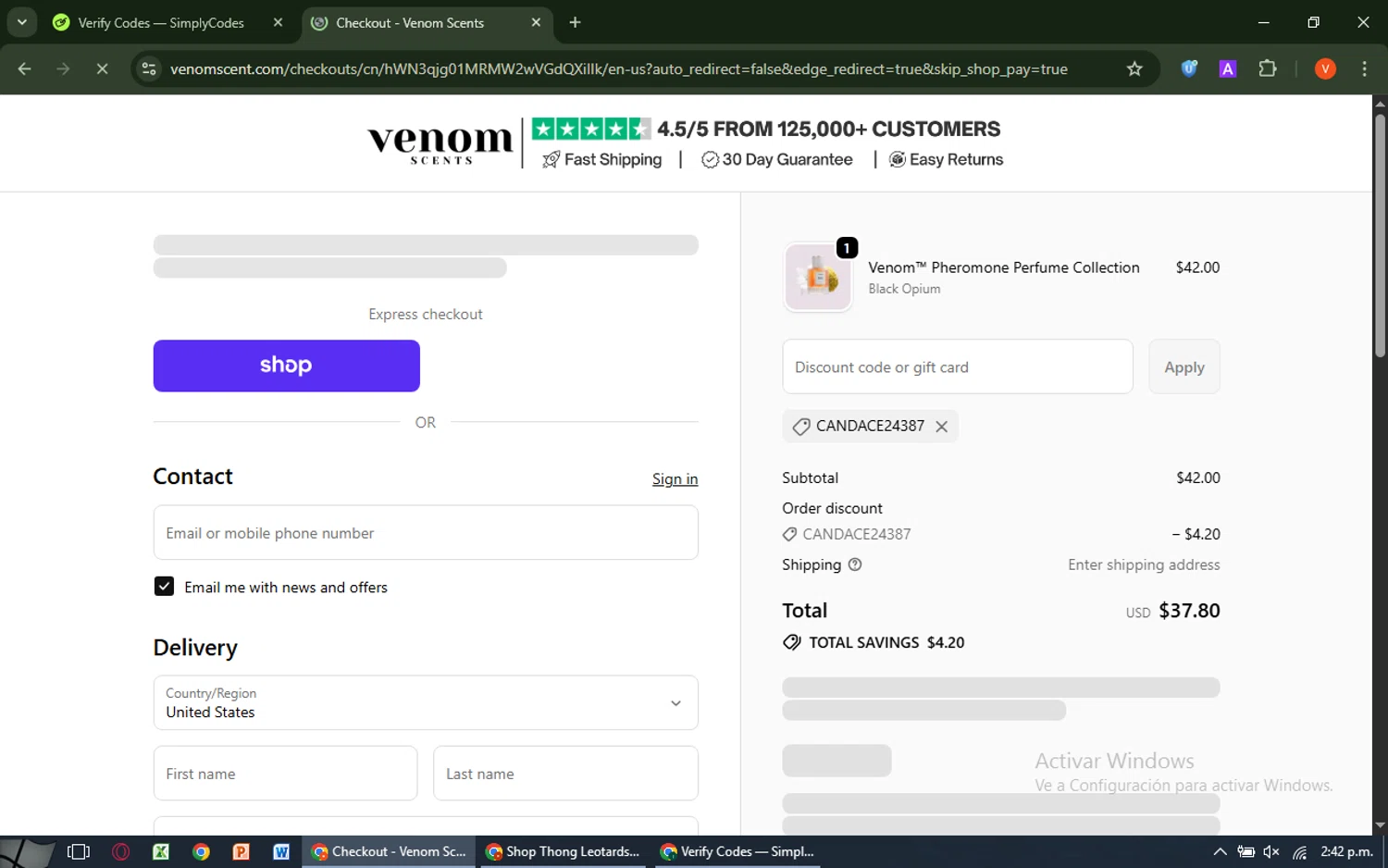Click the Easy Returns text
The width and height of the screenshot is (1388, 868).
click(956, 160)
